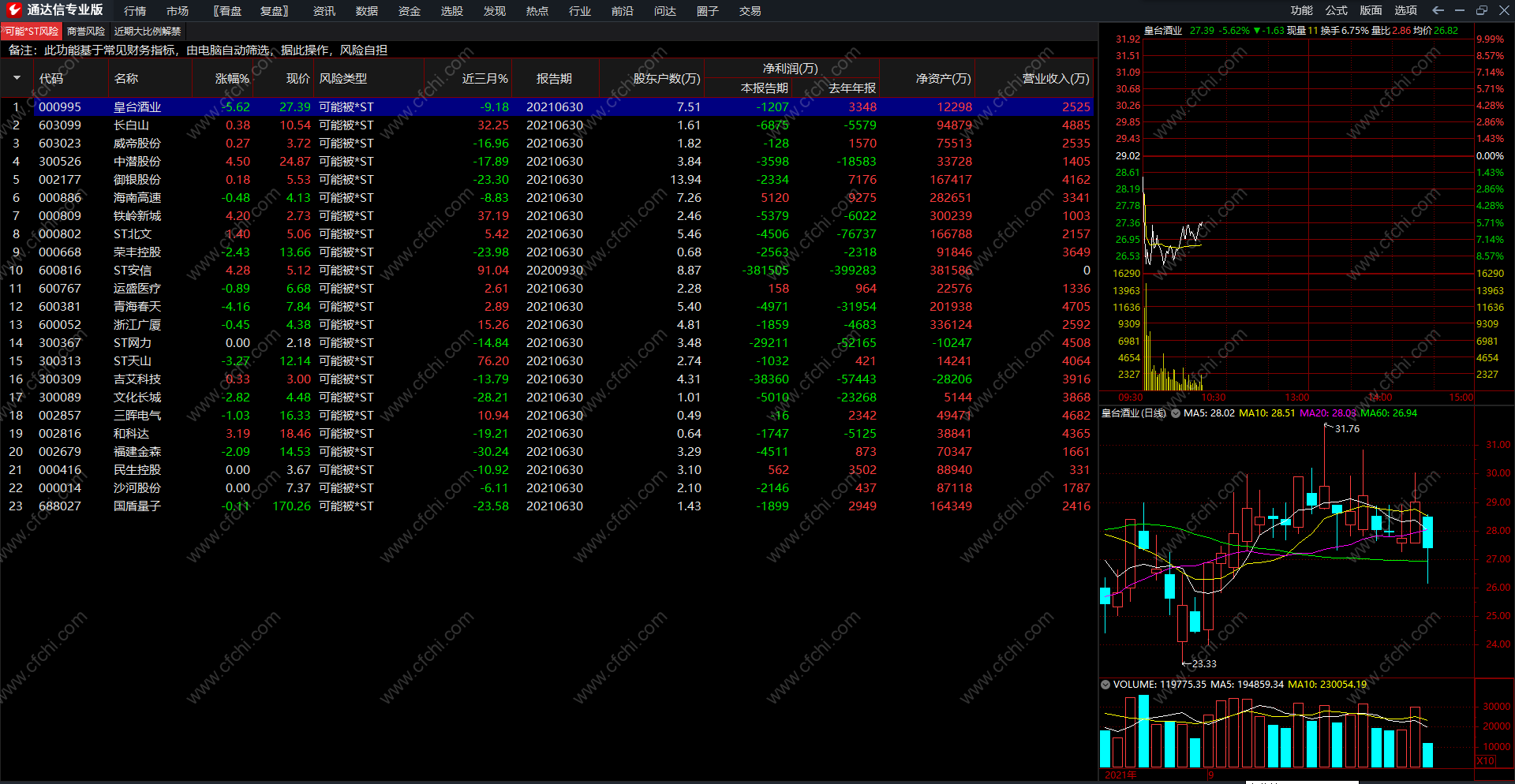The image size is (1515, 784).
Task: Select the 皇台酒业 row
Action: 548,107
